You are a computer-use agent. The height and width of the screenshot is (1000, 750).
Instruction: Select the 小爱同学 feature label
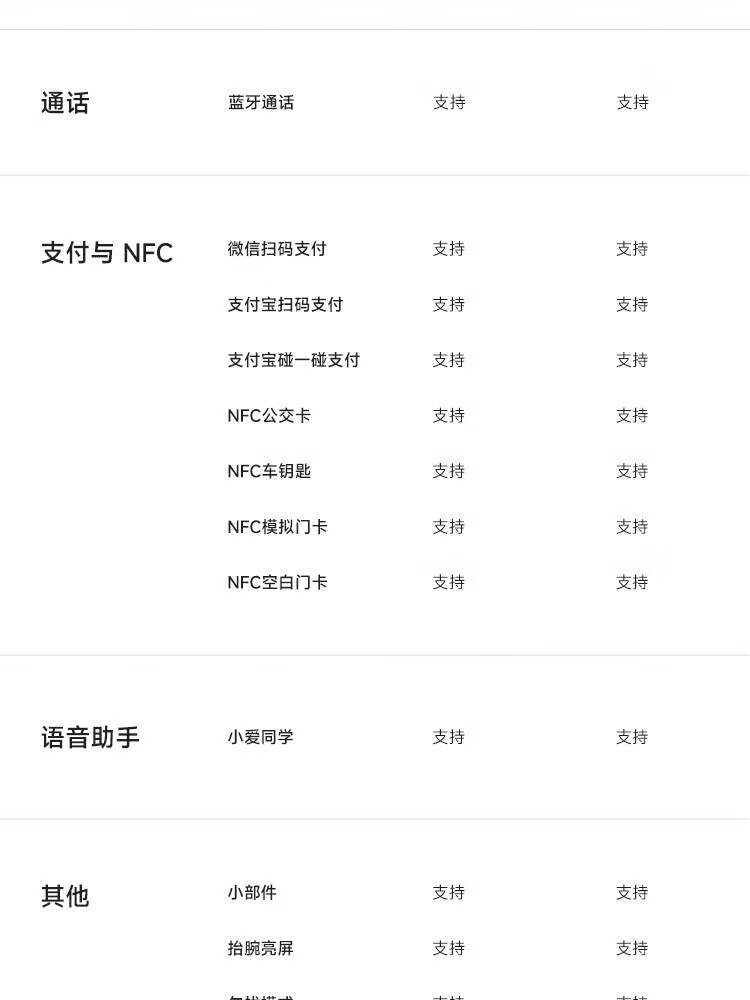[x=260, y=737]
